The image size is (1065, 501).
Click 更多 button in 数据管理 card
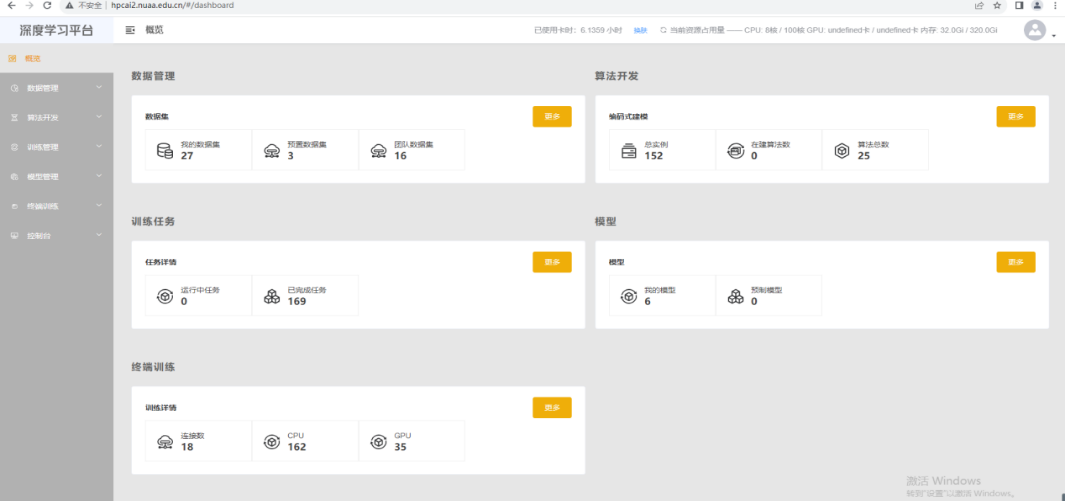tap(551, 116)
